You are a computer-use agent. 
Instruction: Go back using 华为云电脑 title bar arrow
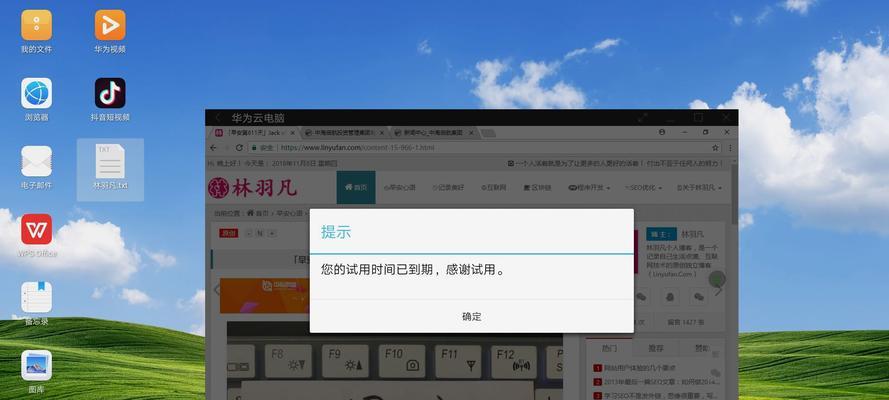tap(218, 118)
